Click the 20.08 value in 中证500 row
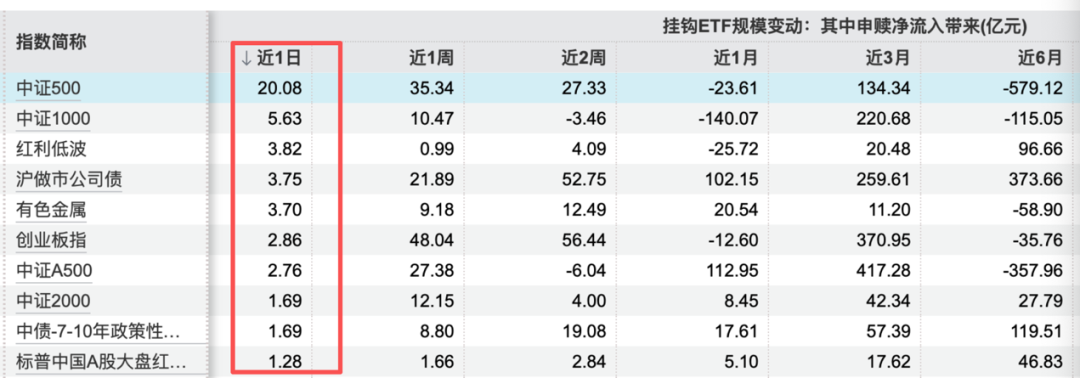 pyautogui.click(x=282, y=89)
